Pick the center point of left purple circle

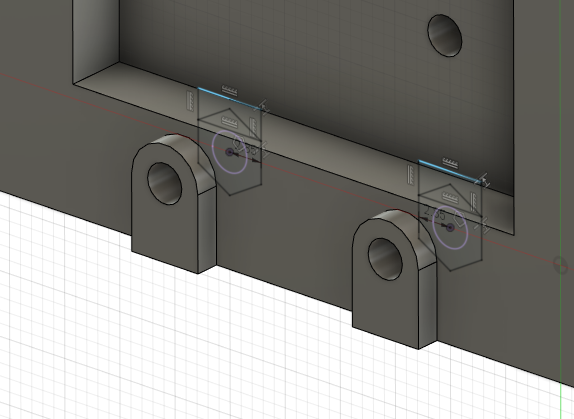(230, 152)
